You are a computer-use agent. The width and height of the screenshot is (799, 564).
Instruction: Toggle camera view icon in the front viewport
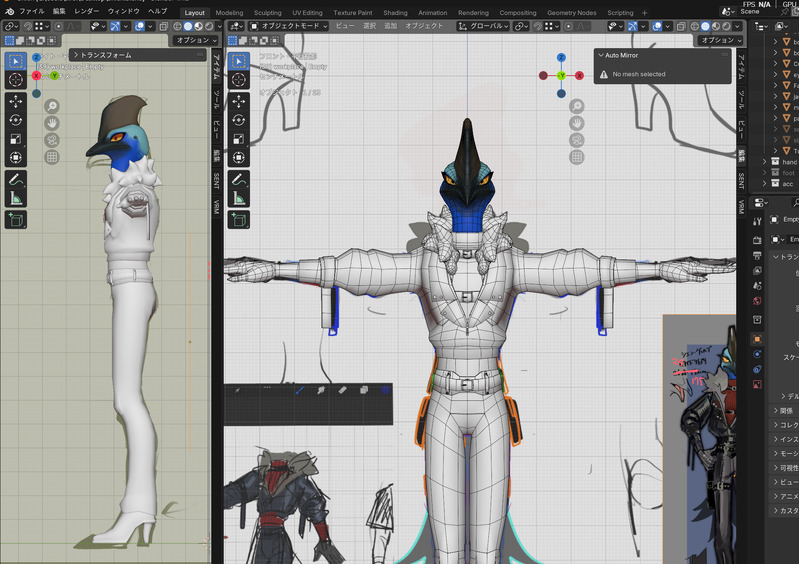(x=577, y=140)
